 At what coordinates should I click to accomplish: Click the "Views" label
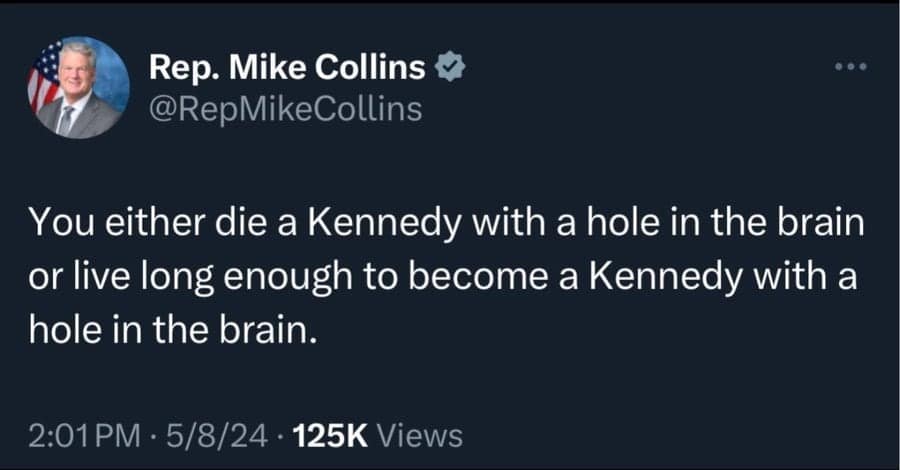[x=423, y=435]
